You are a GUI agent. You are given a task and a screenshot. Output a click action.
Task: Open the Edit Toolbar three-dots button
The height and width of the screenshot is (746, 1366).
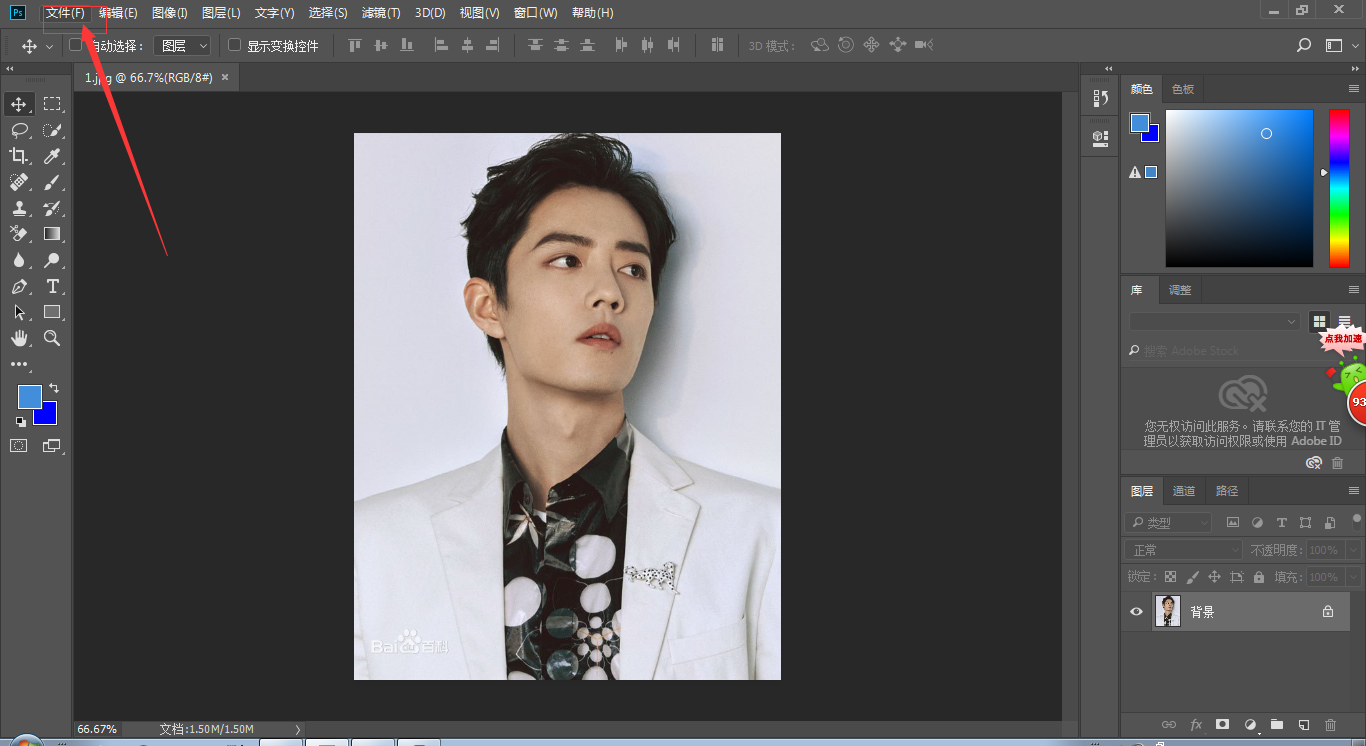19,365
